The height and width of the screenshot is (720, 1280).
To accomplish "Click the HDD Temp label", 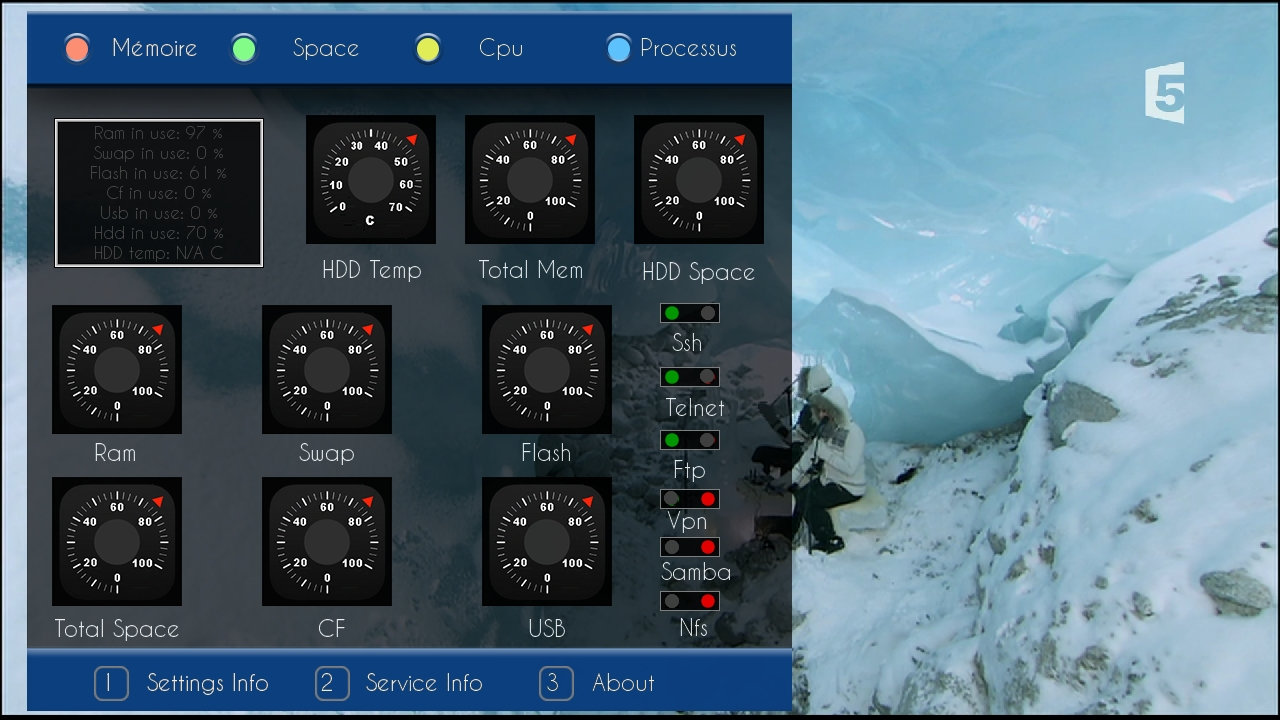I will pos(372,270).
